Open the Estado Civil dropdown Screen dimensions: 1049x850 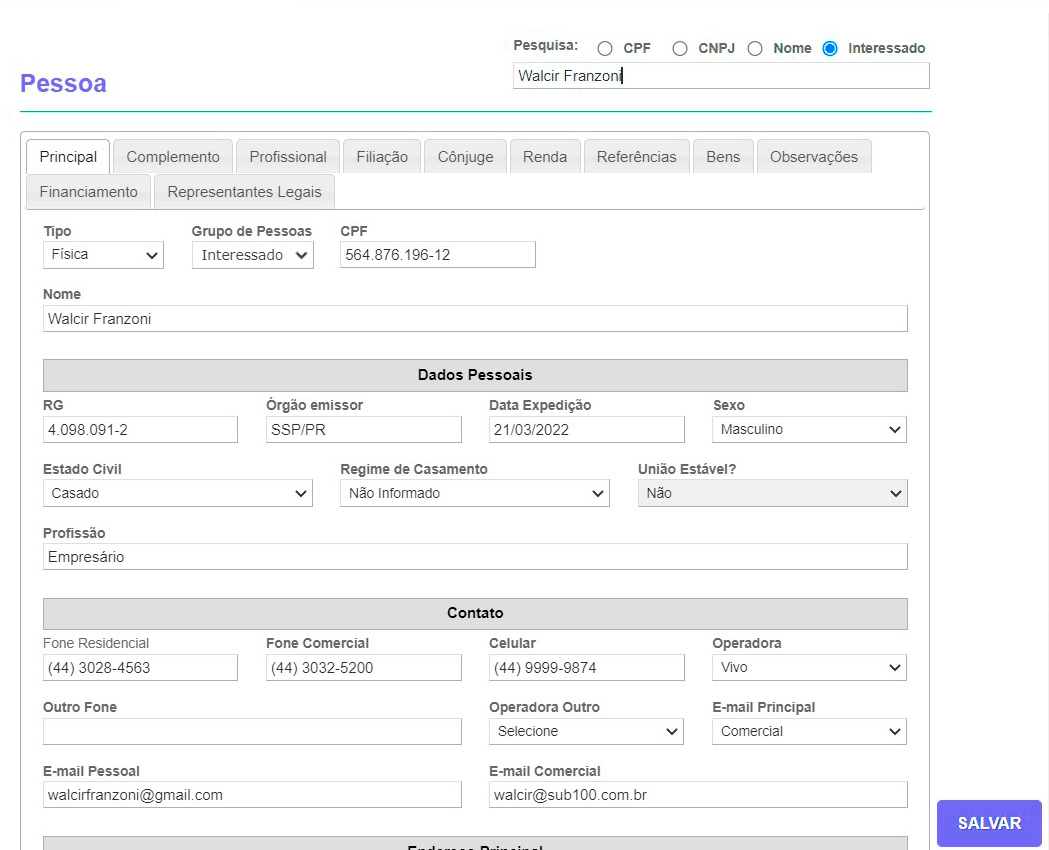pyautogui.click(x=177, y=493)
